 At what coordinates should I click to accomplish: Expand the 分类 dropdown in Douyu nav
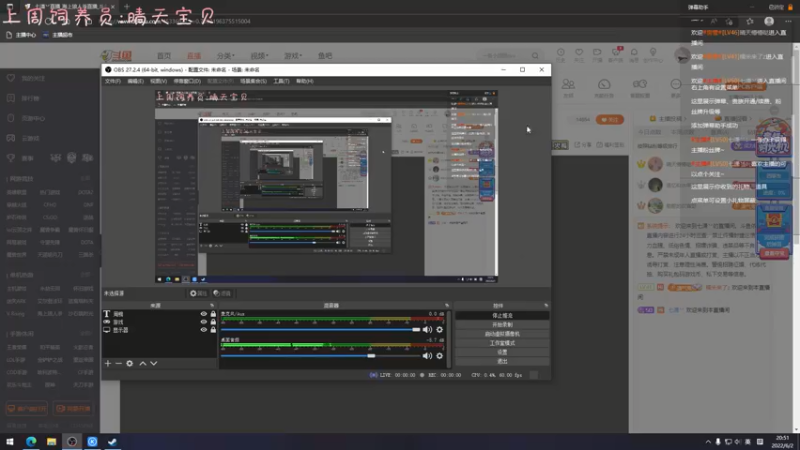(226, 56)
